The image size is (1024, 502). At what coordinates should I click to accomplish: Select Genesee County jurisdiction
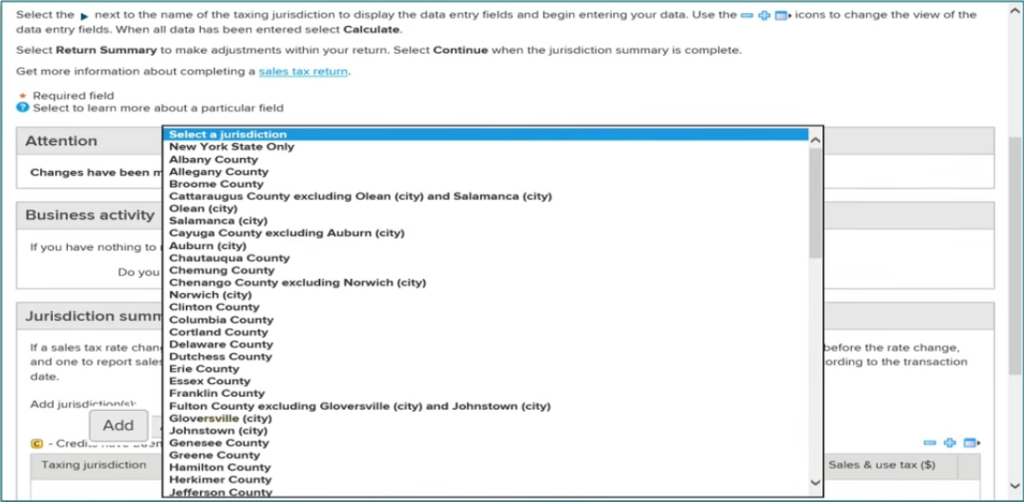(485, 443)
